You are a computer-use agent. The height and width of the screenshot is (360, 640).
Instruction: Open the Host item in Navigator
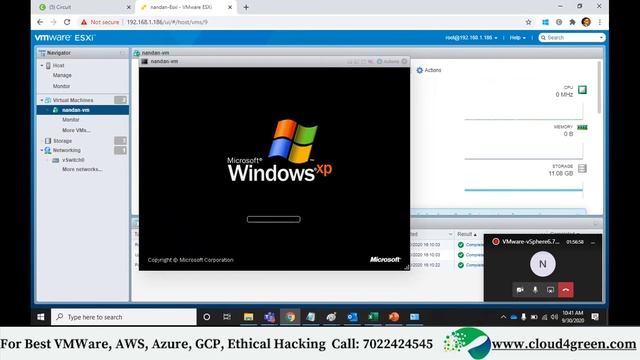click(x=58, y=65)
